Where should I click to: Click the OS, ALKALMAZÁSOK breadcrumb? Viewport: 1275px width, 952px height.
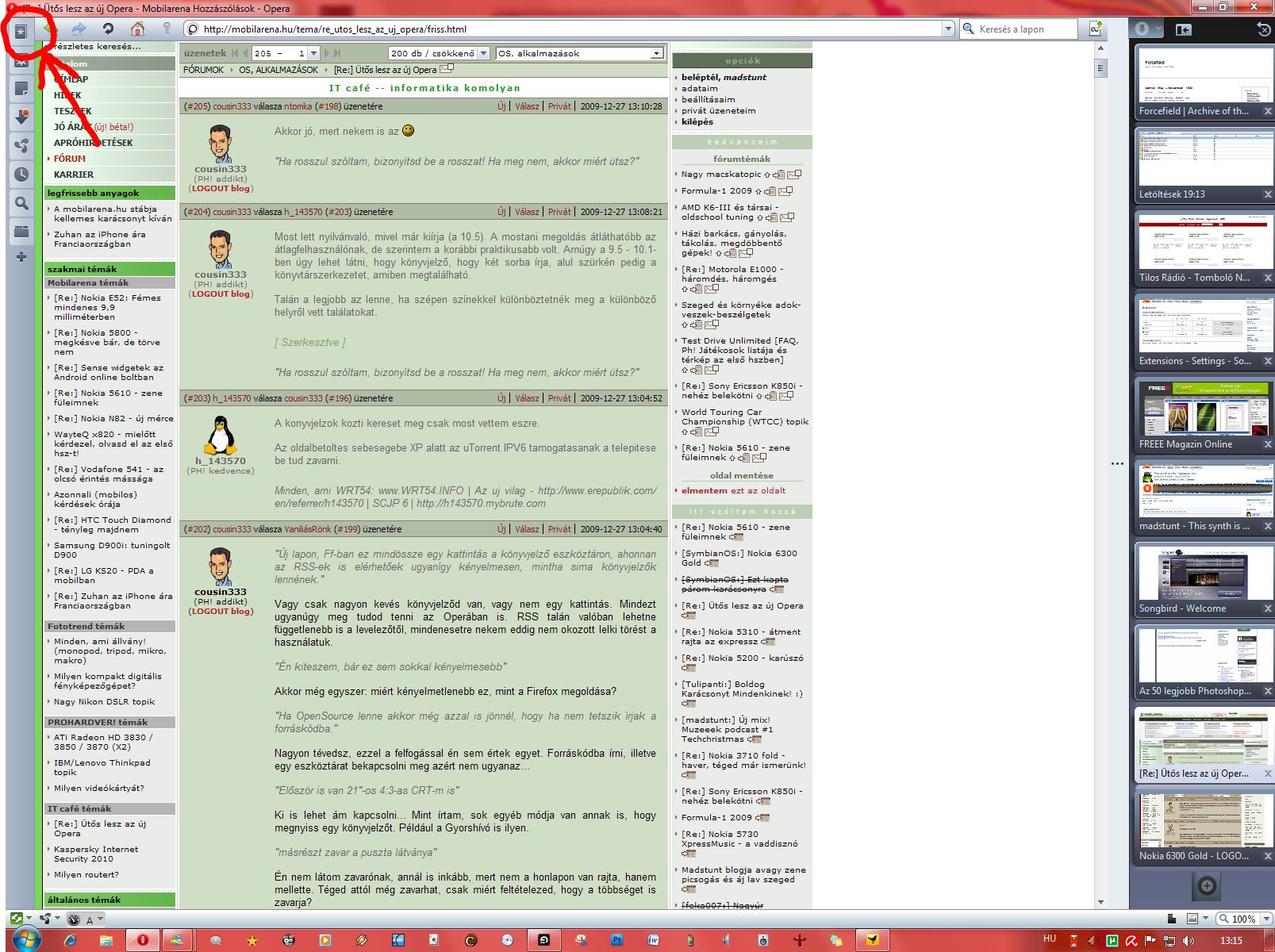click(278, 70)
